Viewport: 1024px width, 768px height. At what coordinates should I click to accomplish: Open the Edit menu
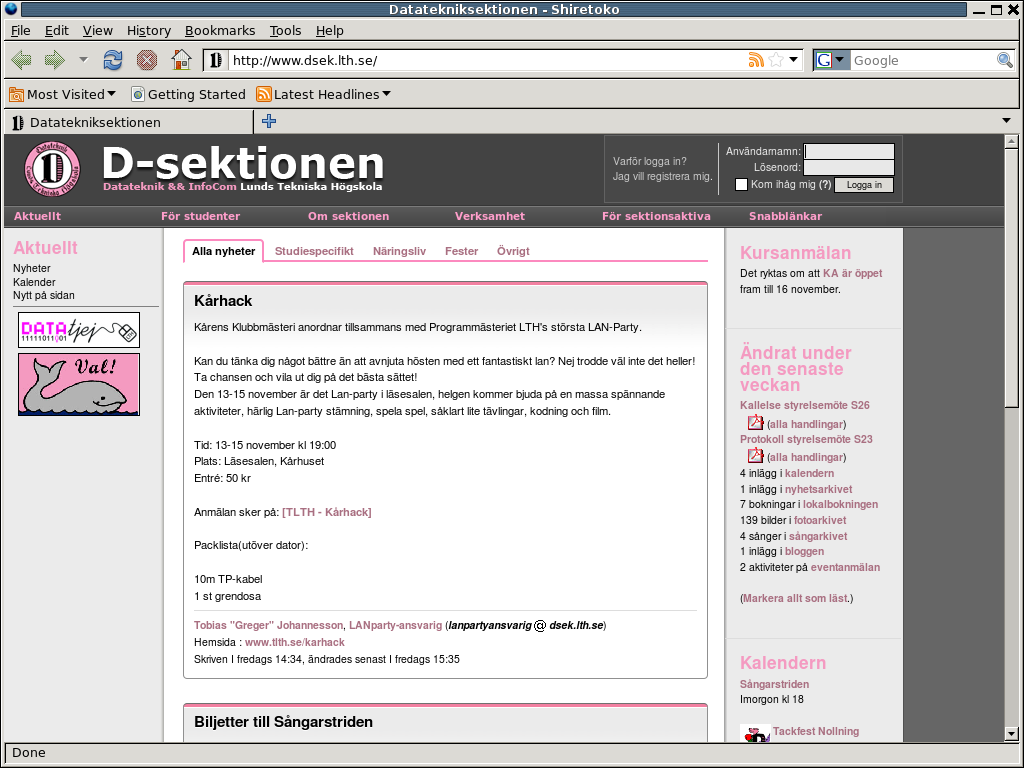point(57,31)
